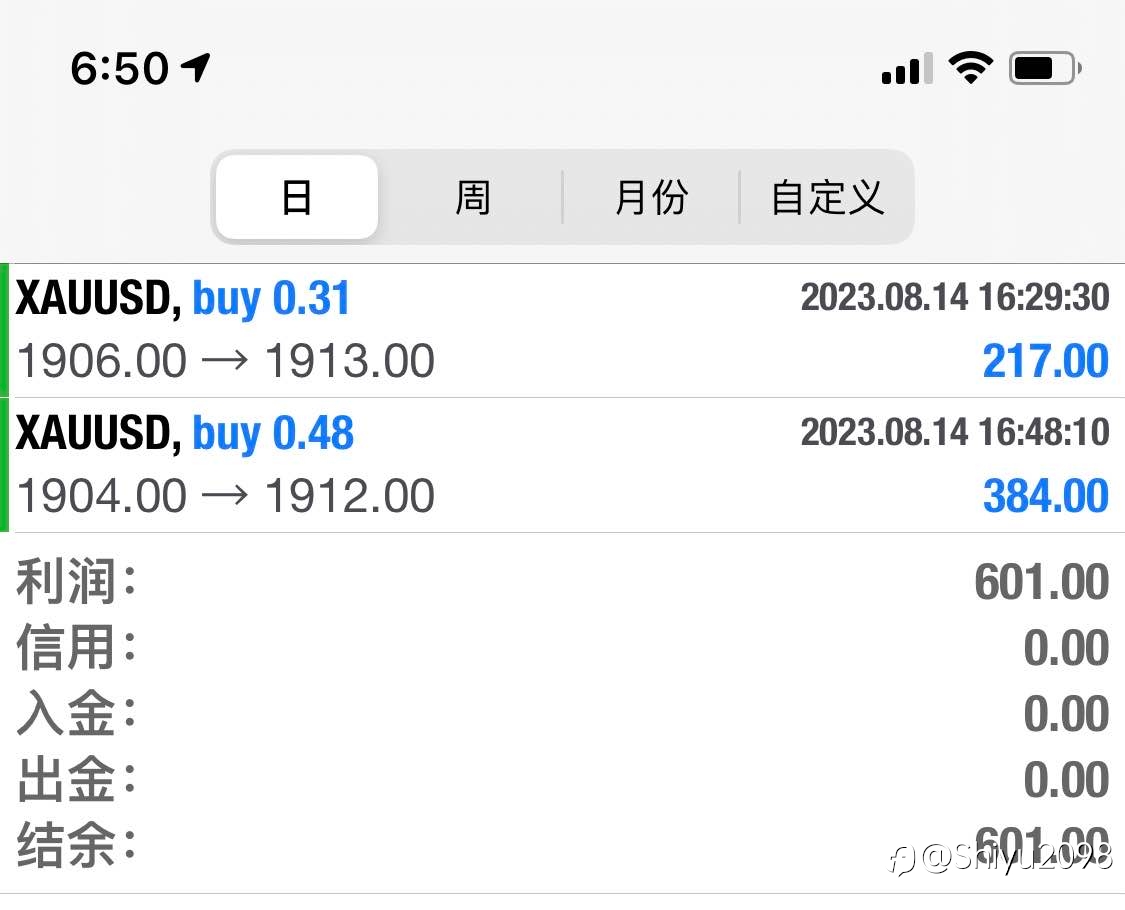
Task: Tap the cellular signal bars icon
Action: click(906, 68)
